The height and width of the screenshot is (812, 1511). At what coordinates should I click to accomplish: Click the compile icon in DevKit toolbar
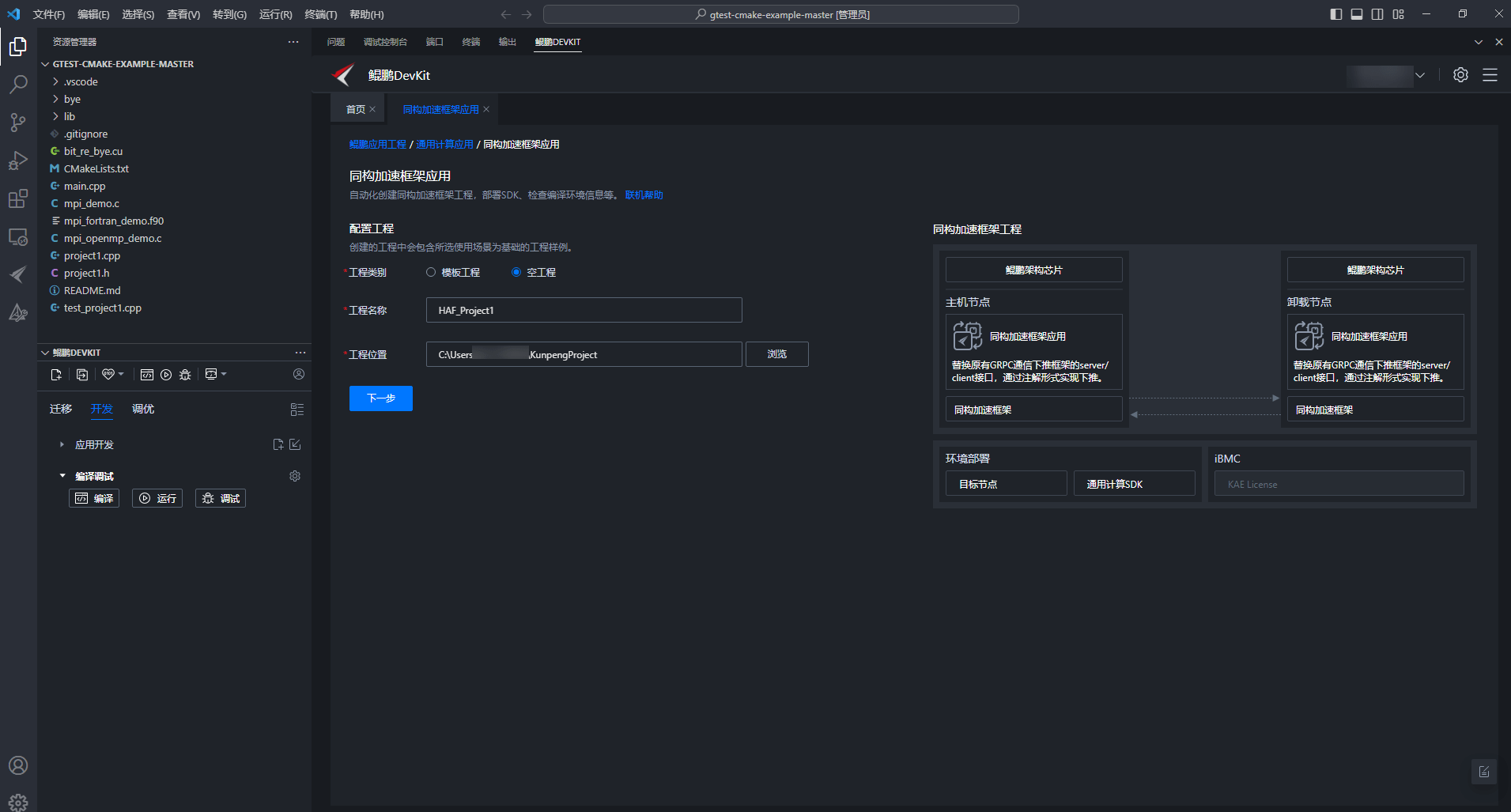[x=147, y=375]
